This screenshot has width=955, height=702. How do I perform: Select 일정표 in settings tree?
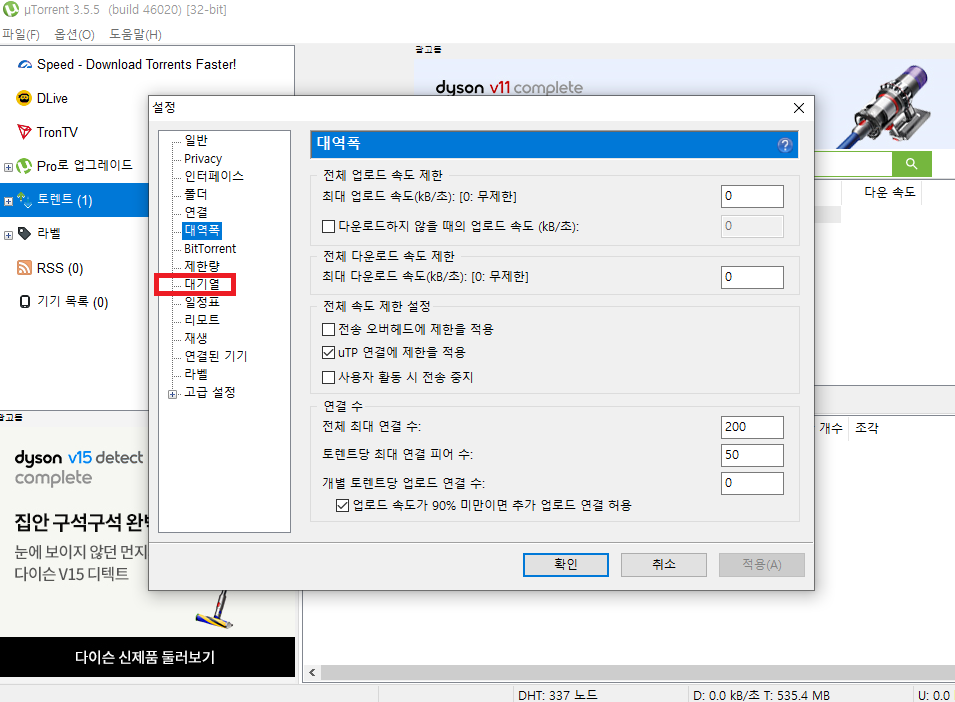[x=202, y=302]
